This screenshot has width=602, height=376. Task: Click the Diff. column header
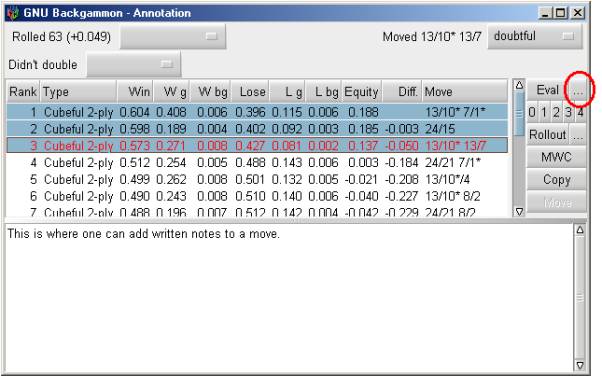(402, 92)
